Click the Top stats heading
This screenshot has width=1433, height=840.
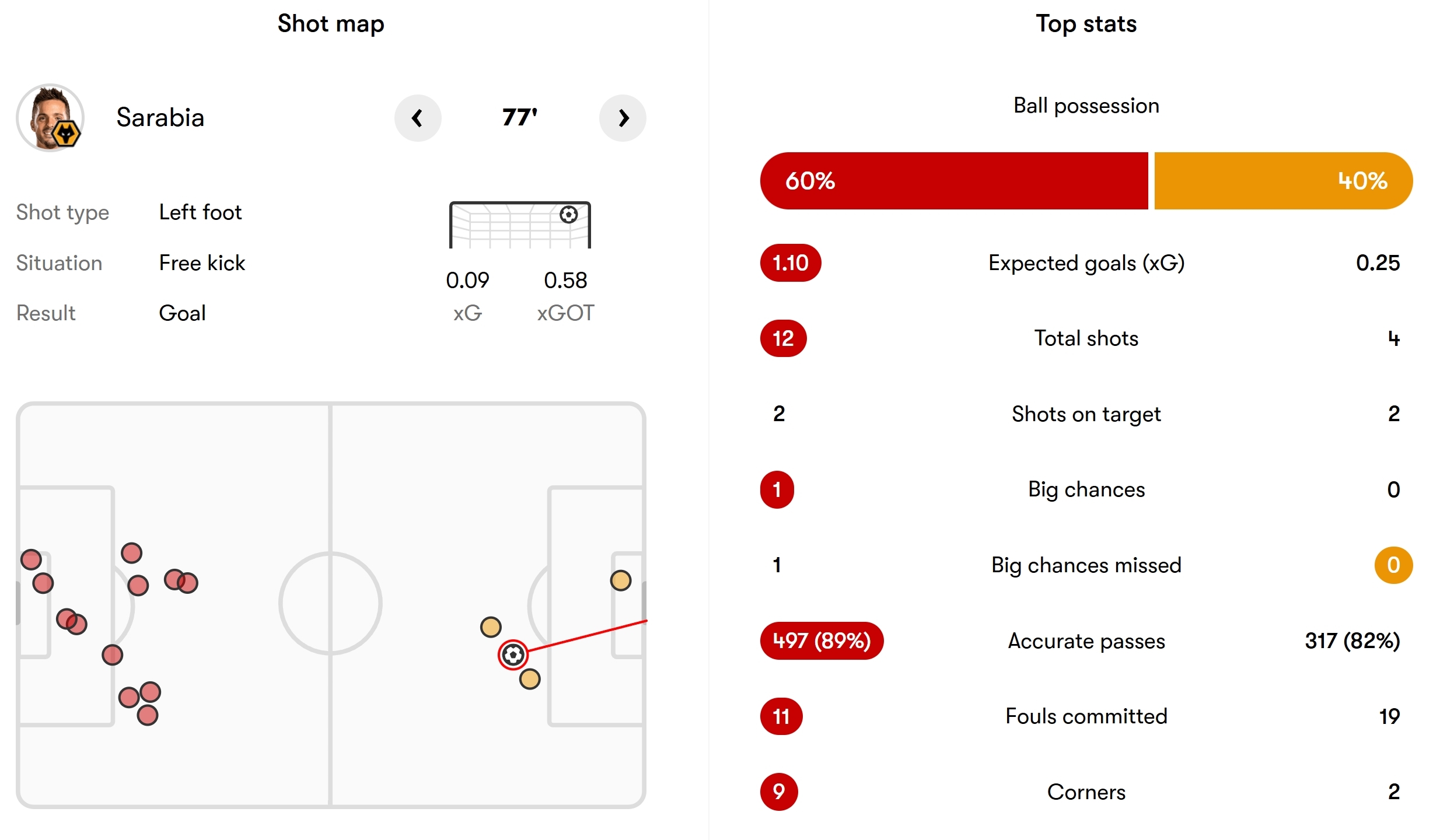[x=1086, y=24]
